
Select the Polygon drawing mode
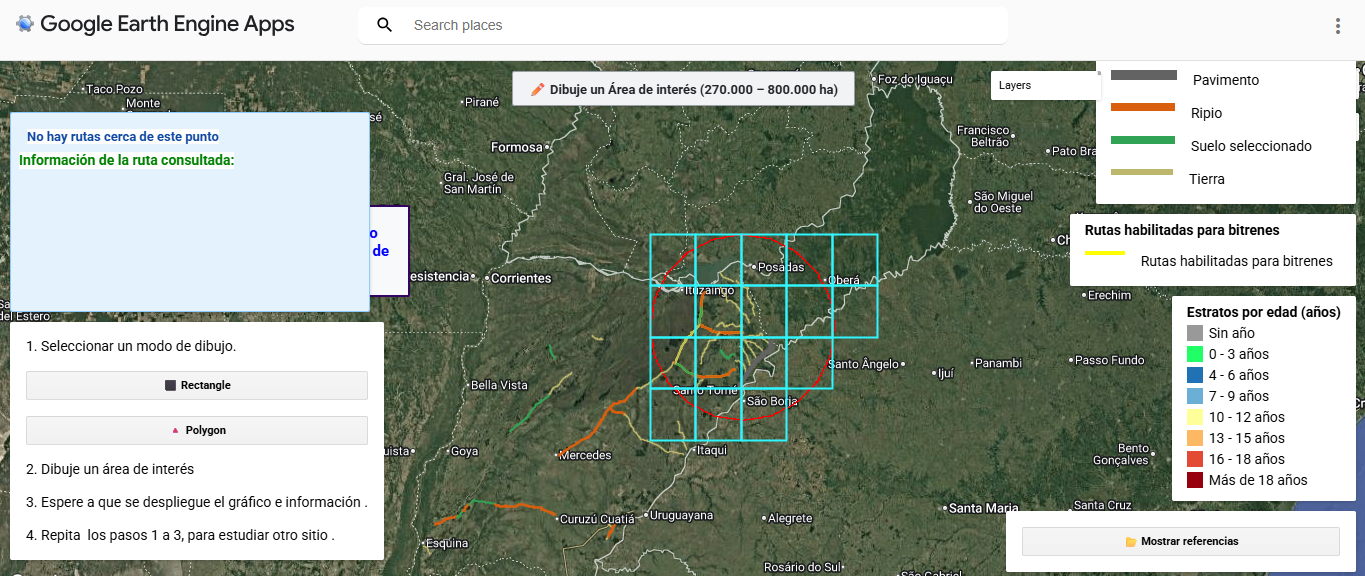click(197, 430)
